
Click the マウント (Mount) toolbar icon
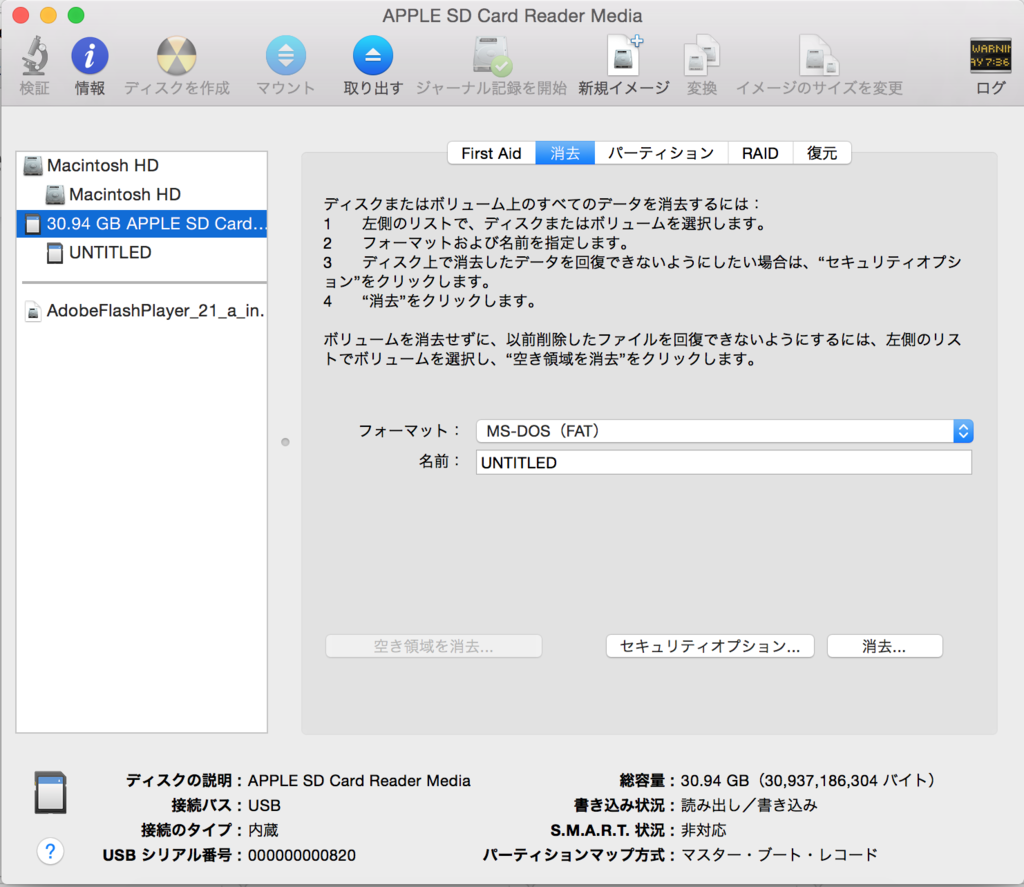click(x=285, y=56)
